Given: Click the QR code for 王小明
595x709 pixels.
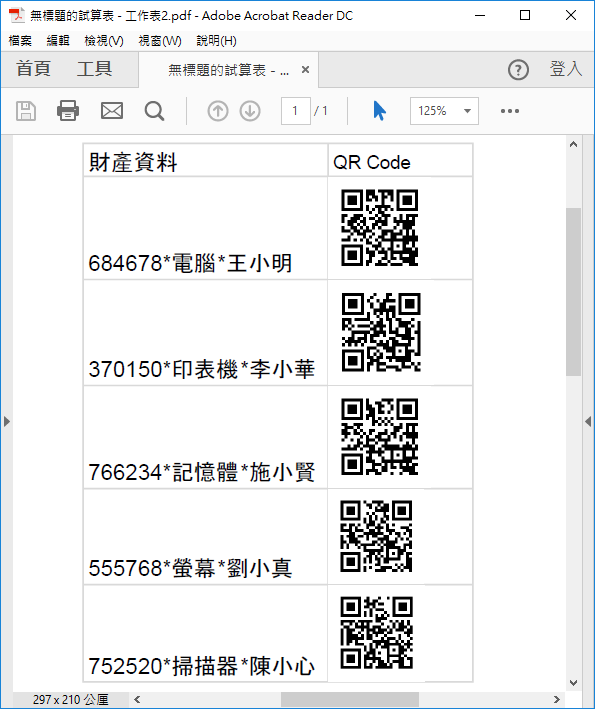Looking at the screenshot, I should tap(380, 227).
